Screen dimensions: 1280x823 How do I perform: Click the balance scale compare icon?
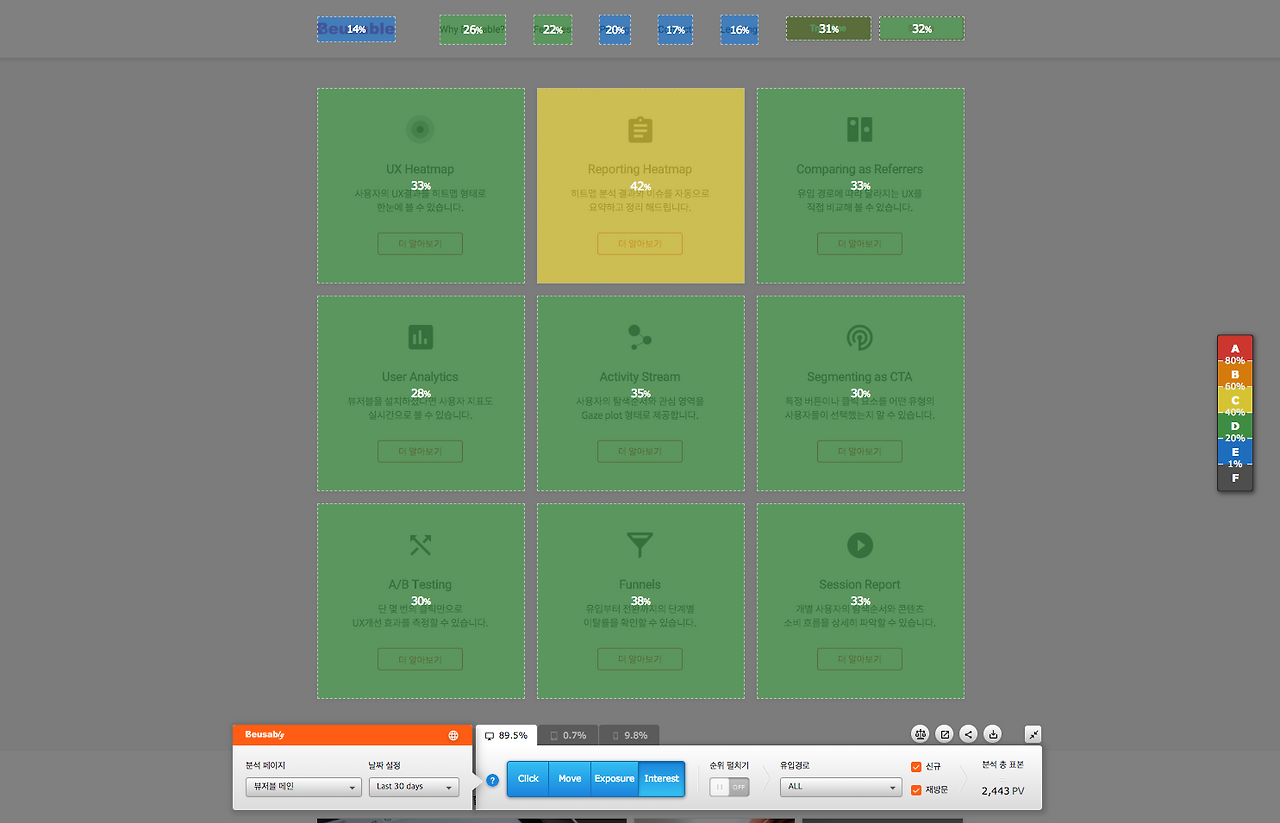tap(920, 734)
